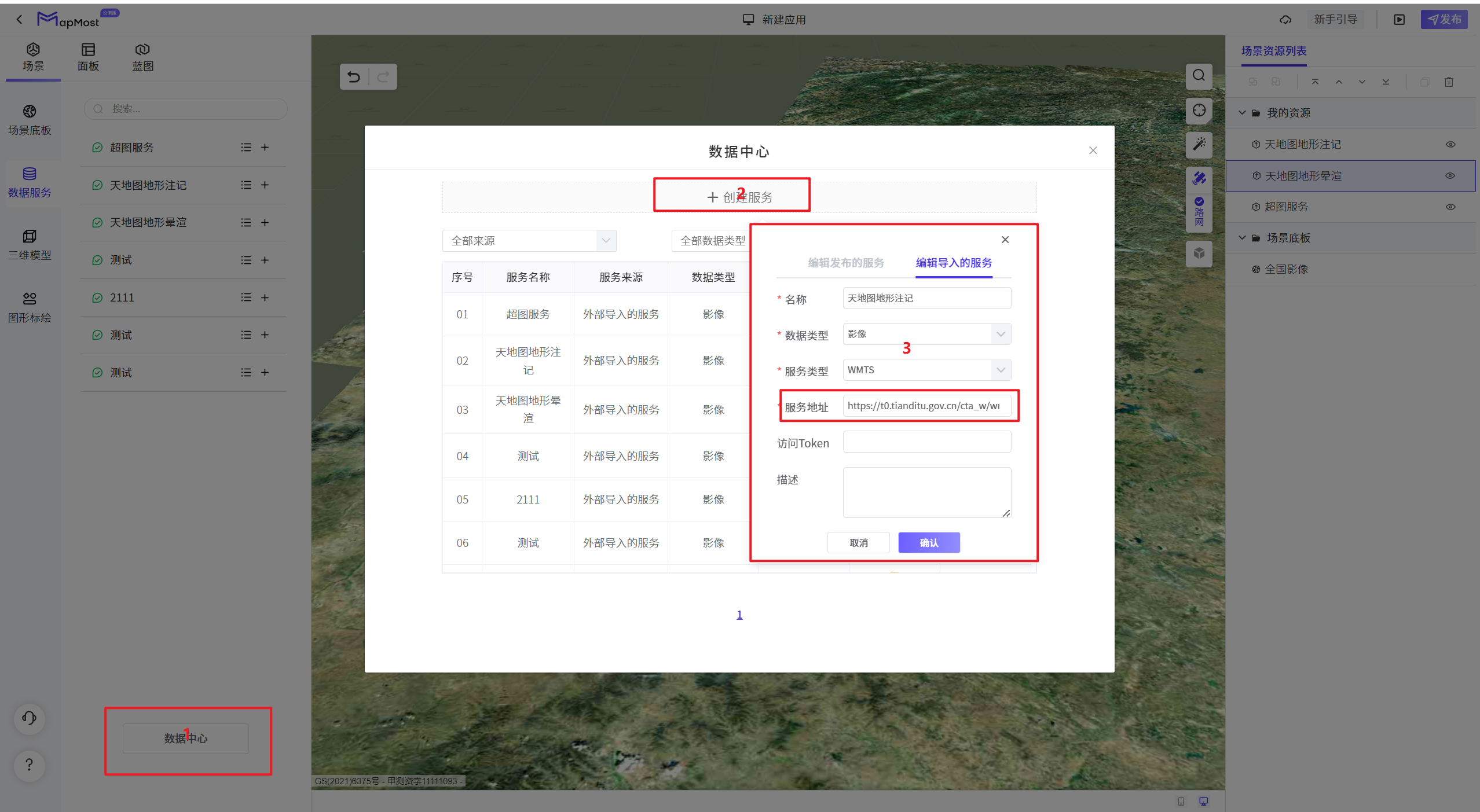Click the trash delete icon in resource toolbar

pyautogui.click(x=1449, y=82)
